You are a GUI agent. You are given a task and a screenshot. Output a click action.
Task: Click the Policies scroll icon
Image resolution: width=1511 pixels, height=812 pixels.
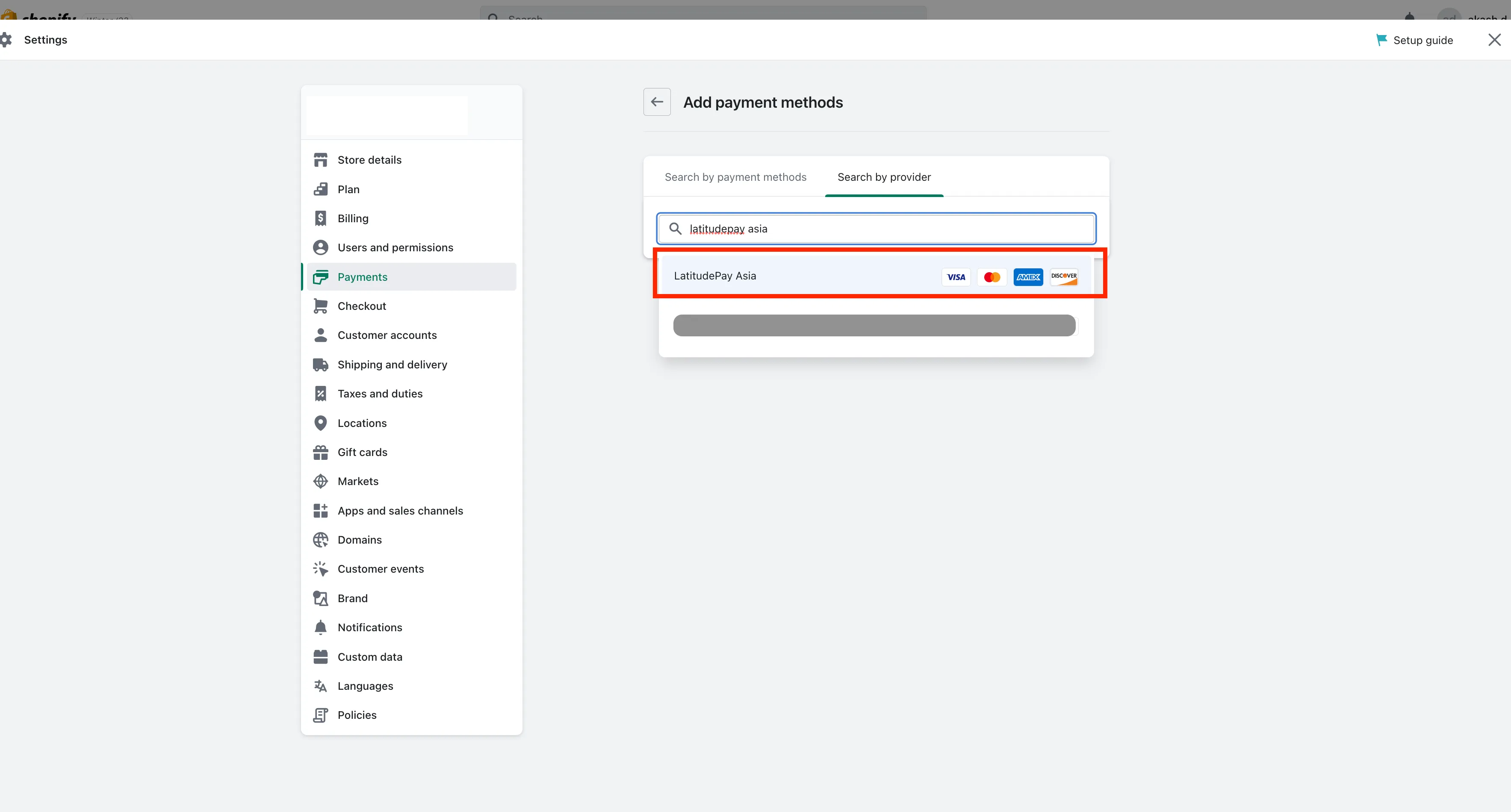pos(320,715)
